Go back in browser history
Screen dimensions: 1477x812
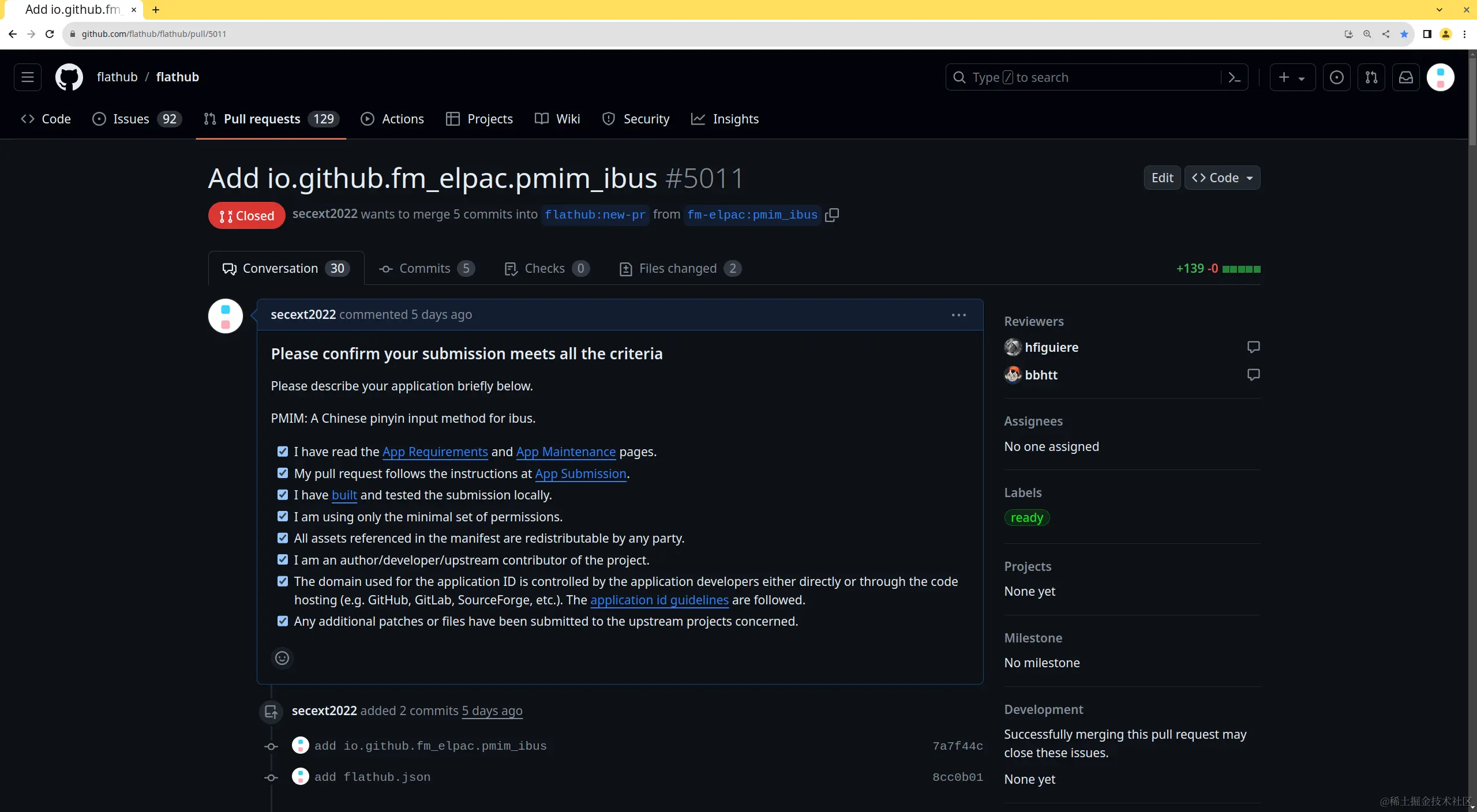click(13, 34)
